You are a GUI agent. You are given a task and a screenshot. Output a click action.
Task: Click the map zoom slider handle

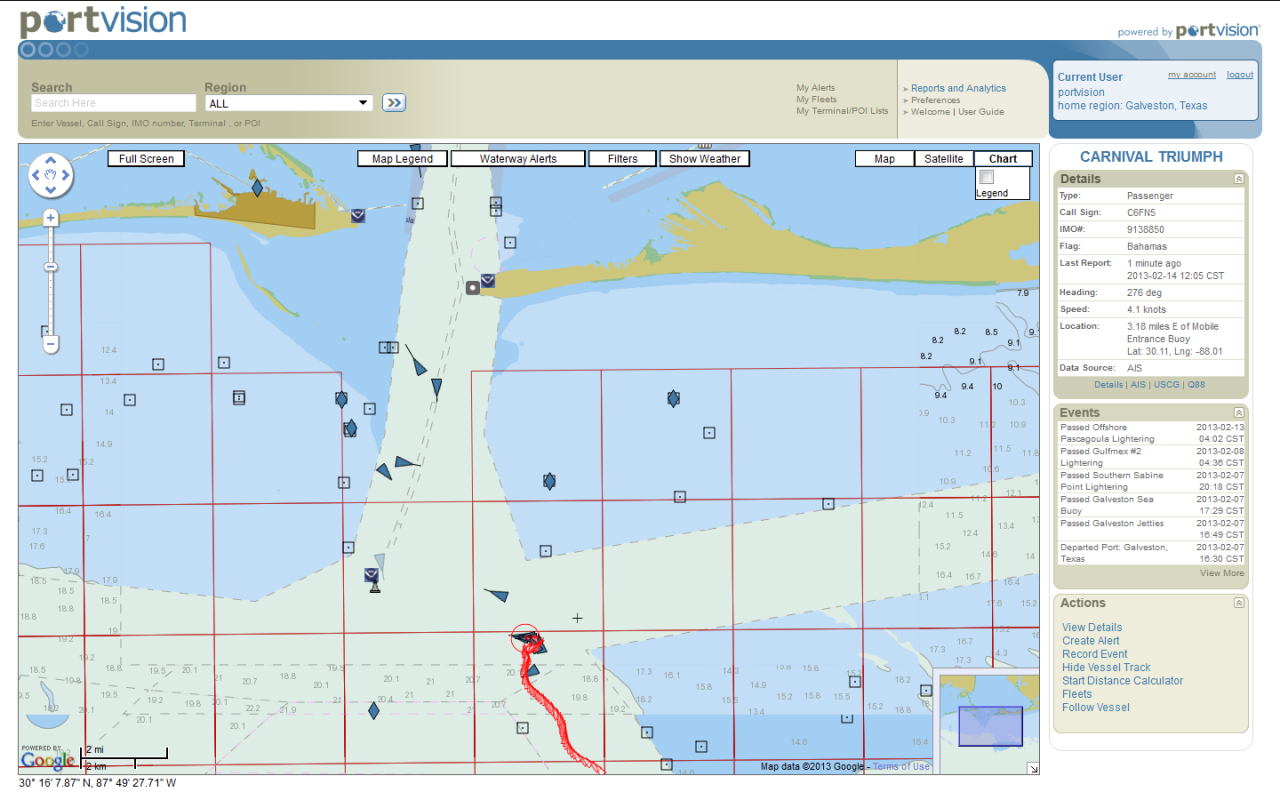point(51,267)
